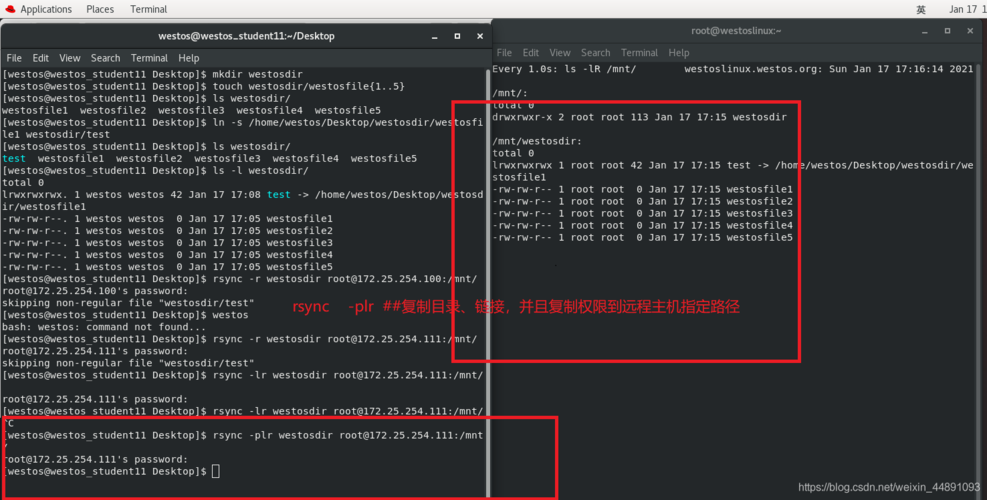Click the left terminal's vertical scrollbar
Image resolution: width=987 pixels, height=500 pixels.
coord(488,283)
